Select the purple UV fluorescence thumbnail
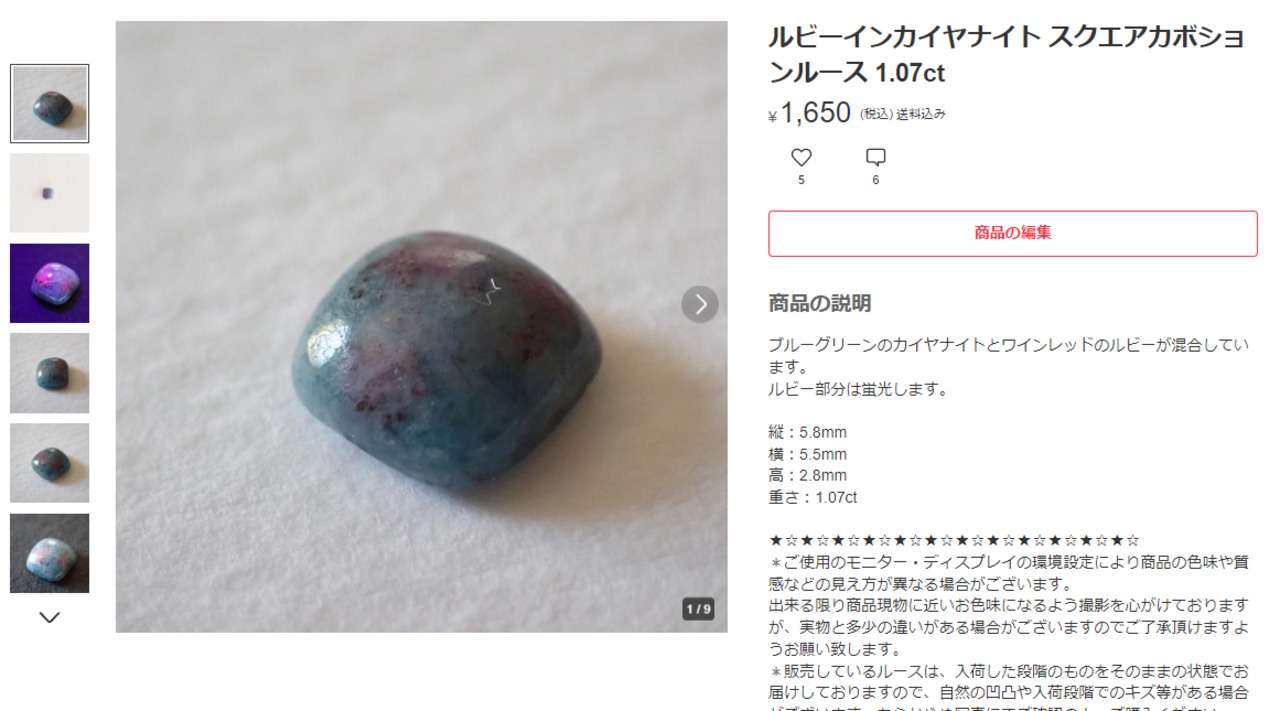The width and height of the screenshot is (1280, 711). (50, 283)
